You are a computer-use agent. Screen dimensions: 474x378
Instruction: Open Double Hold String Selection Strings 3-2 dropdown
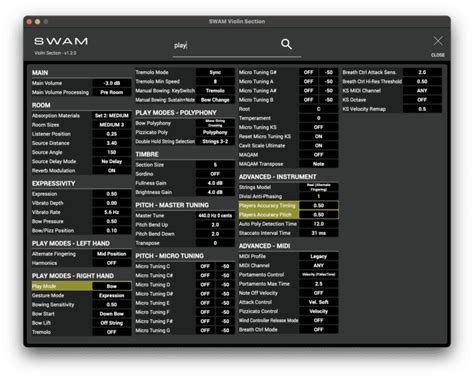click(x=215, y=141)
